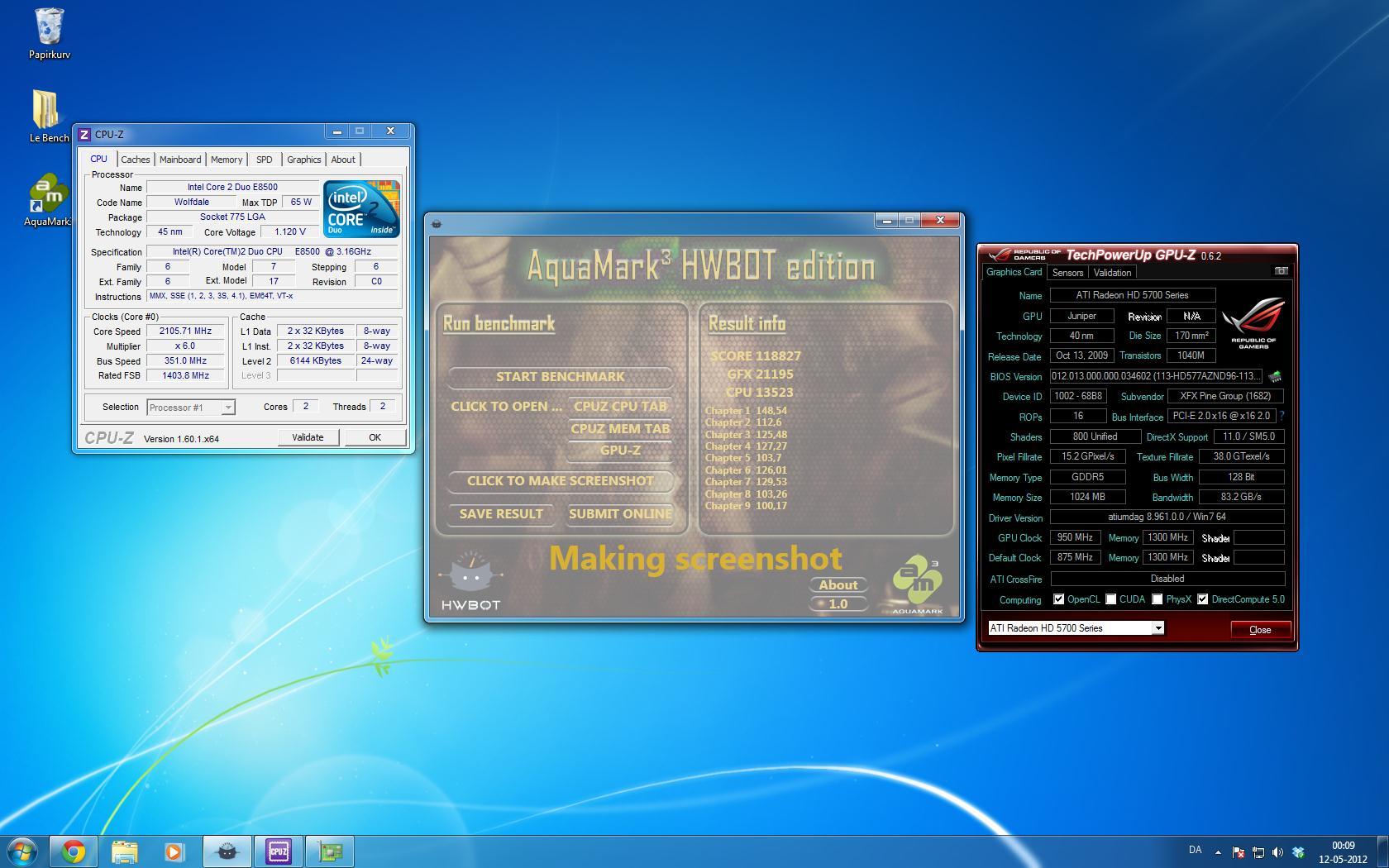Click the BIOS save chip icon in GPU-Z
The height and width of the screenshot is (868, 1389).
[x=1275, y=376]
